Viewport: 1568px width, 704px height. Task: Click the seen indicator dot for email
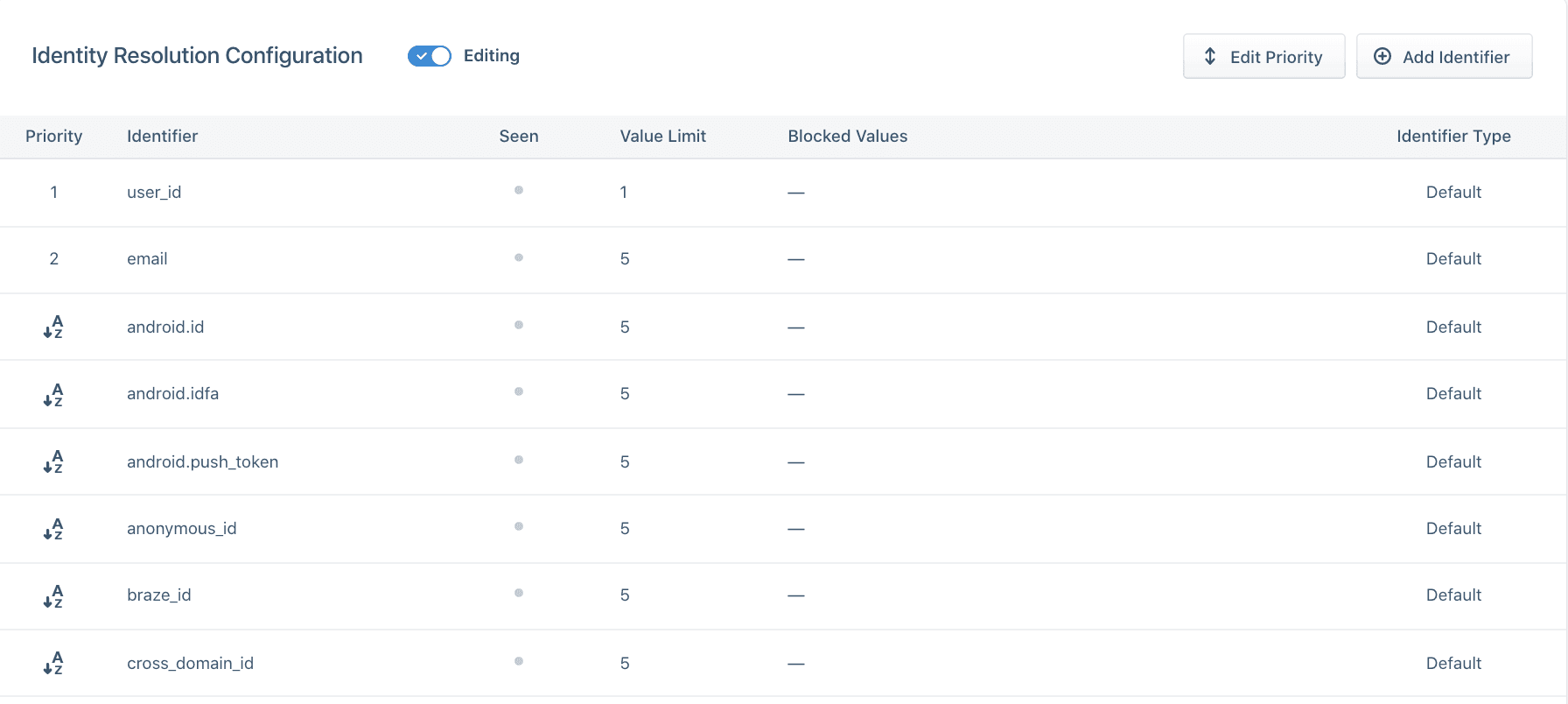click(x=519, y=257)
